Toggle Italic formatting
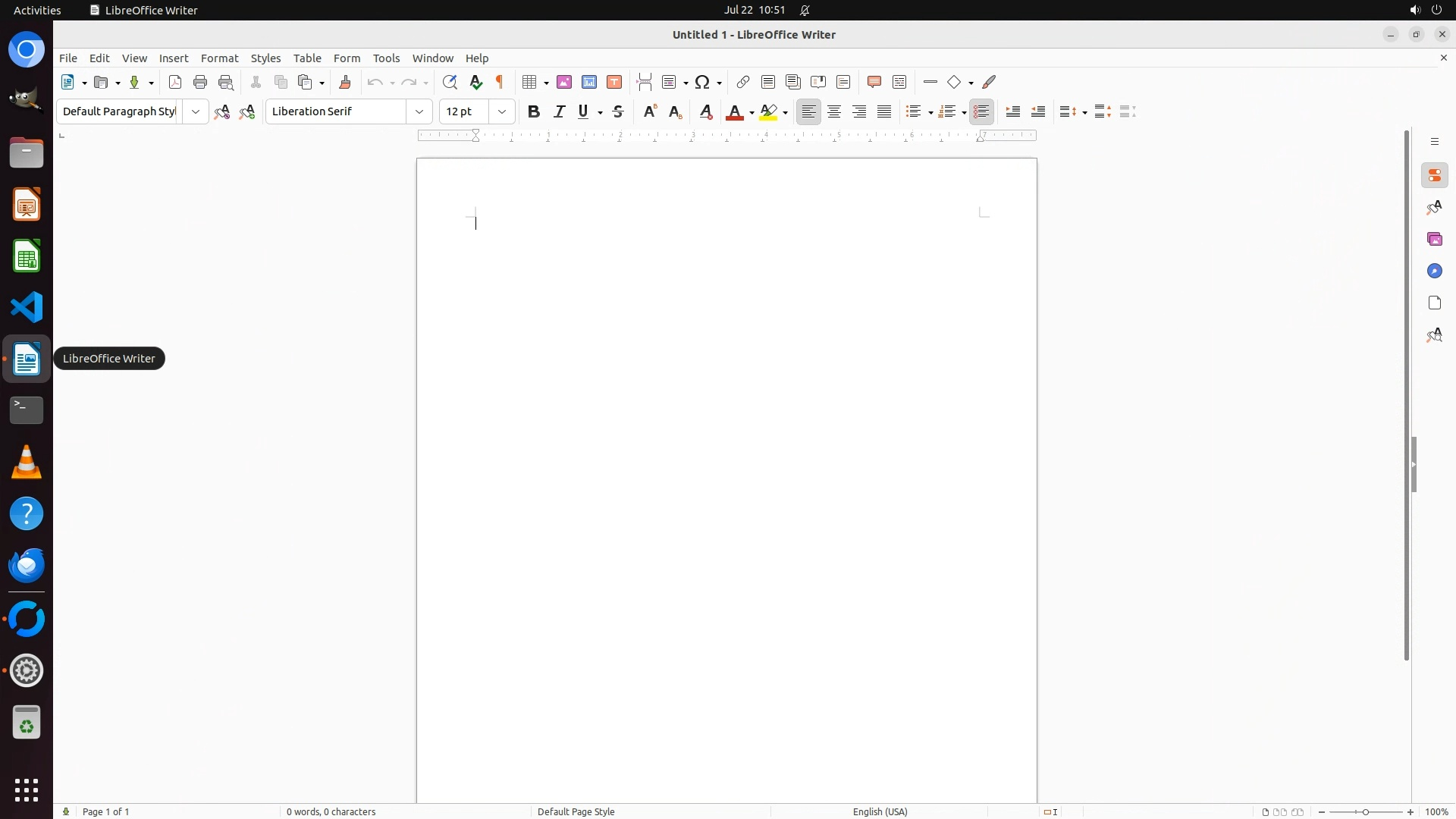Image resolution: width=1456 pixels, height=819 pixels. [560, 112]
